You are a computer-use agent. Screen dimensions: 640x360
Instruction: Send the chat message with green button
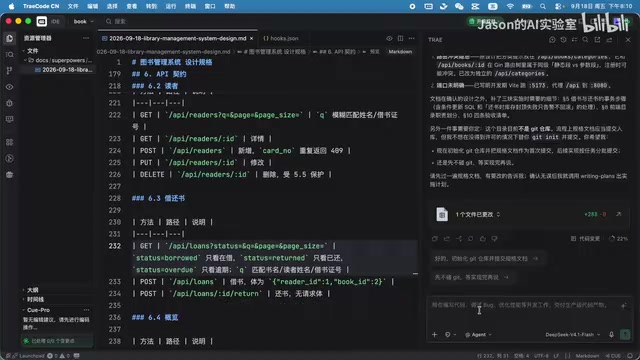click(625, 335)
